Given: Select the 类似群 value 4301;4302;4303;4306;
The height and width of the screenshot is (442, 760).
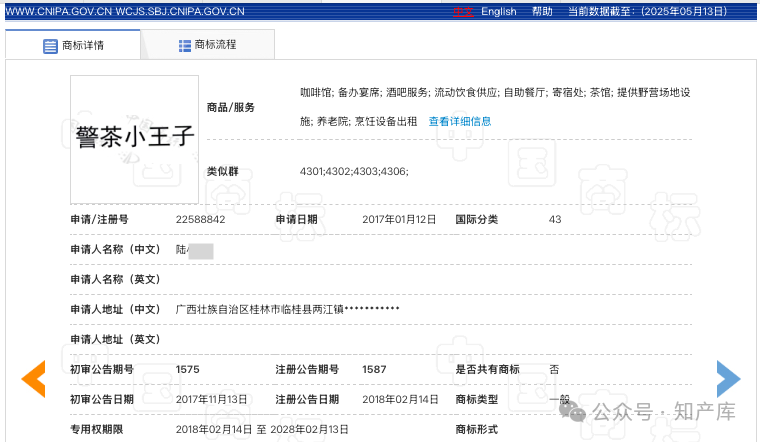Looking at the screenshot, I should click(354, 172).
